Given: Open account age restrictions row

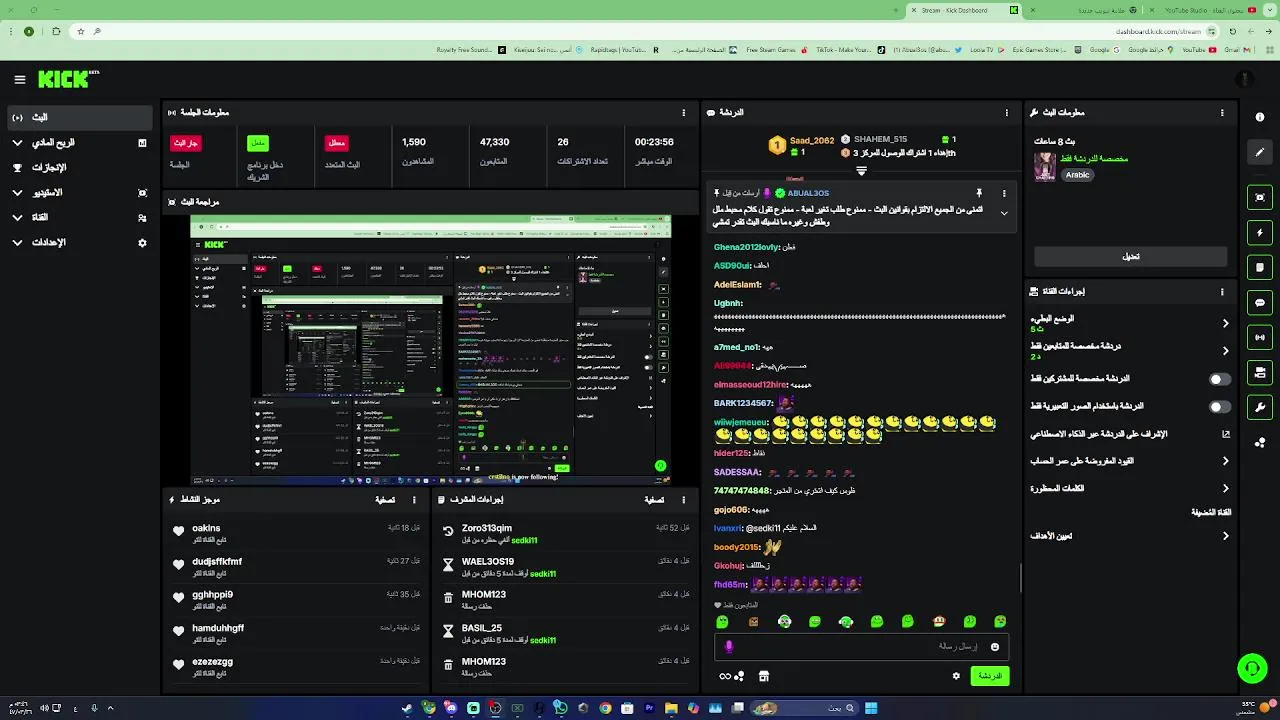Looking at the screenshot, I should (x=1131, y=461).
